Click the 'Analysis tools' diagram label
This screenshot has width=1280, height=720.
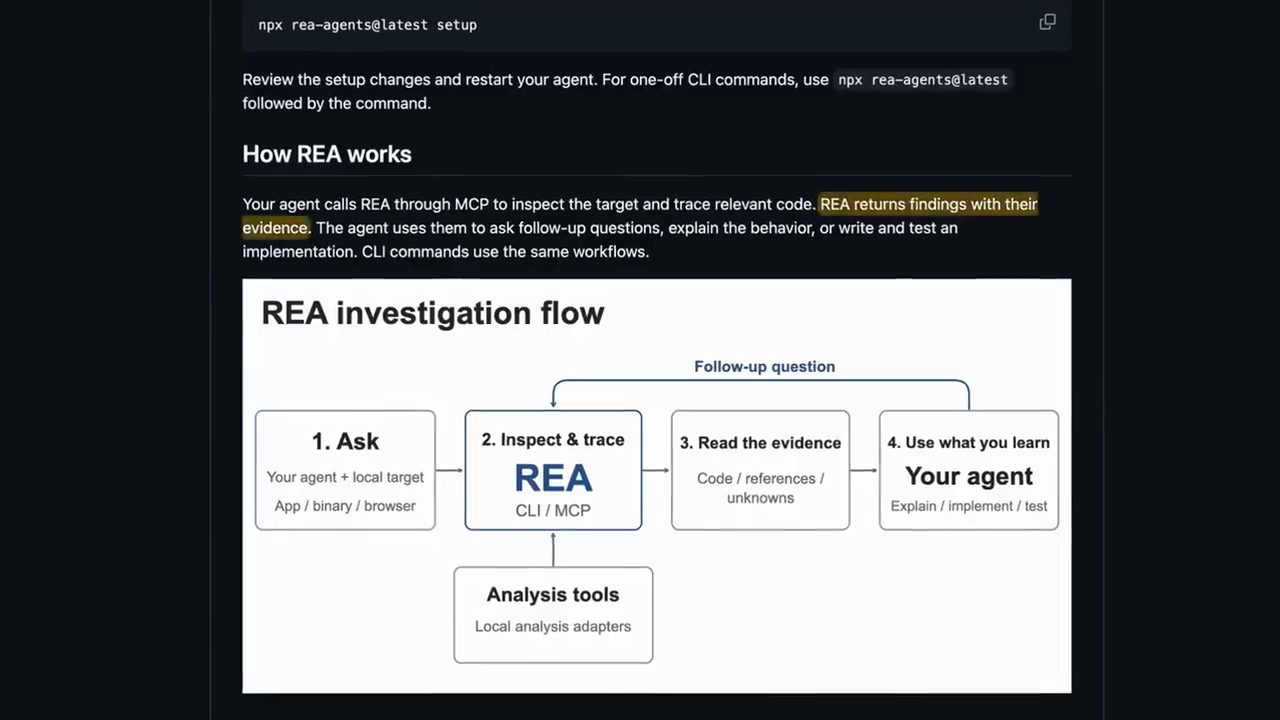[x=553, y=595]
